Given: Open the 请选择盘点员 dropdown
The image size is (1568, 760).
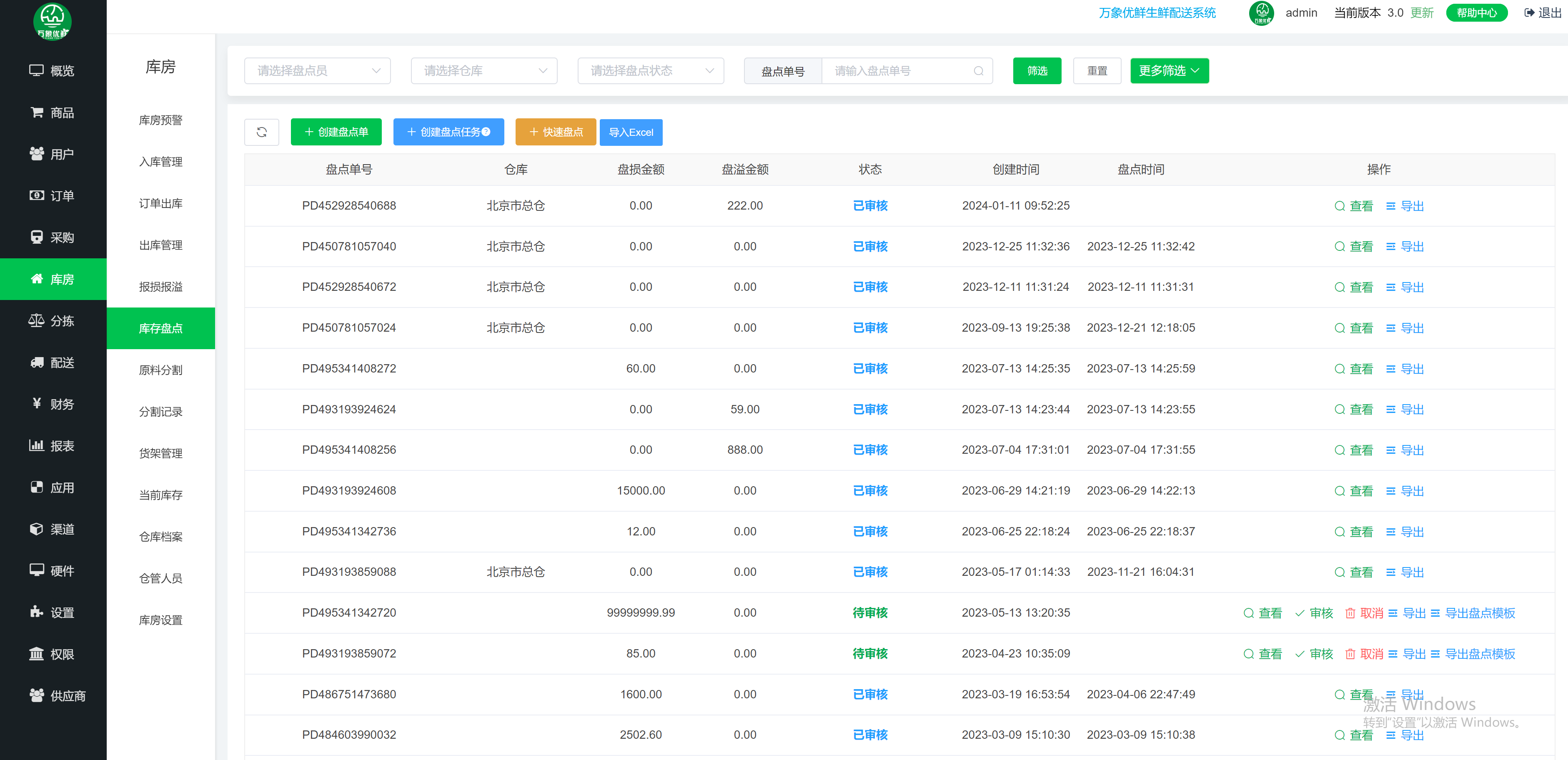Looking at the screenshot, I should (x=316, y=71).
